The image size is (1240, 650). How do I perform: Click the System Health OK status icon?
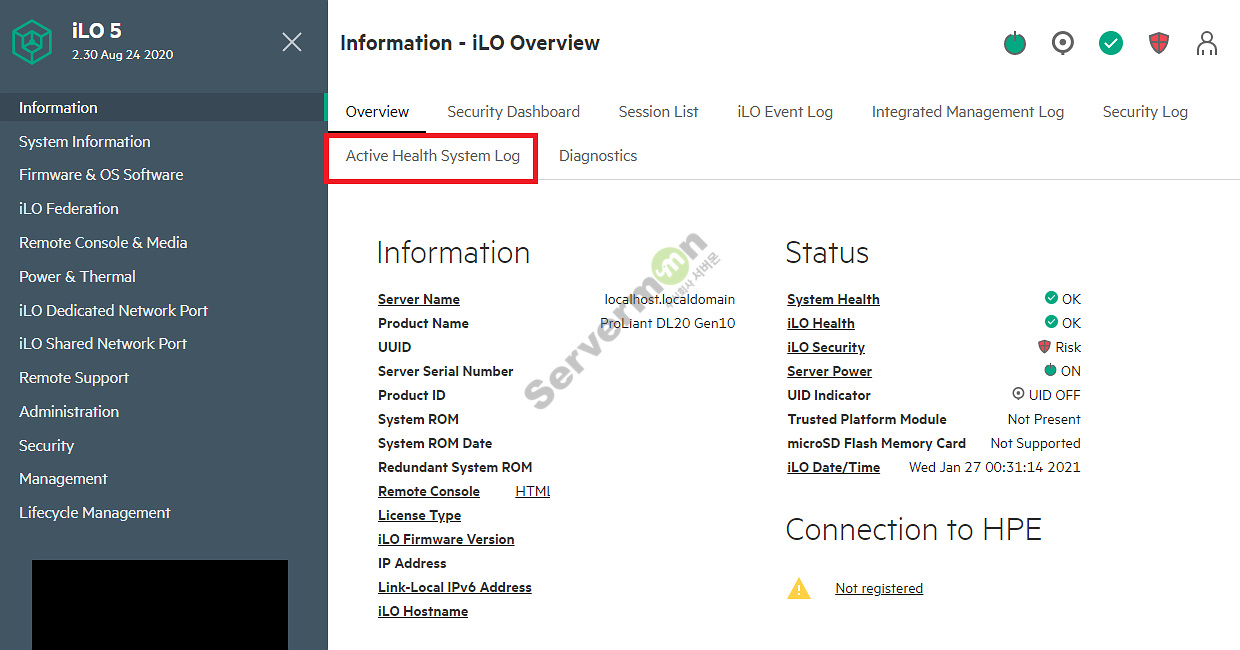(1051, 298)
